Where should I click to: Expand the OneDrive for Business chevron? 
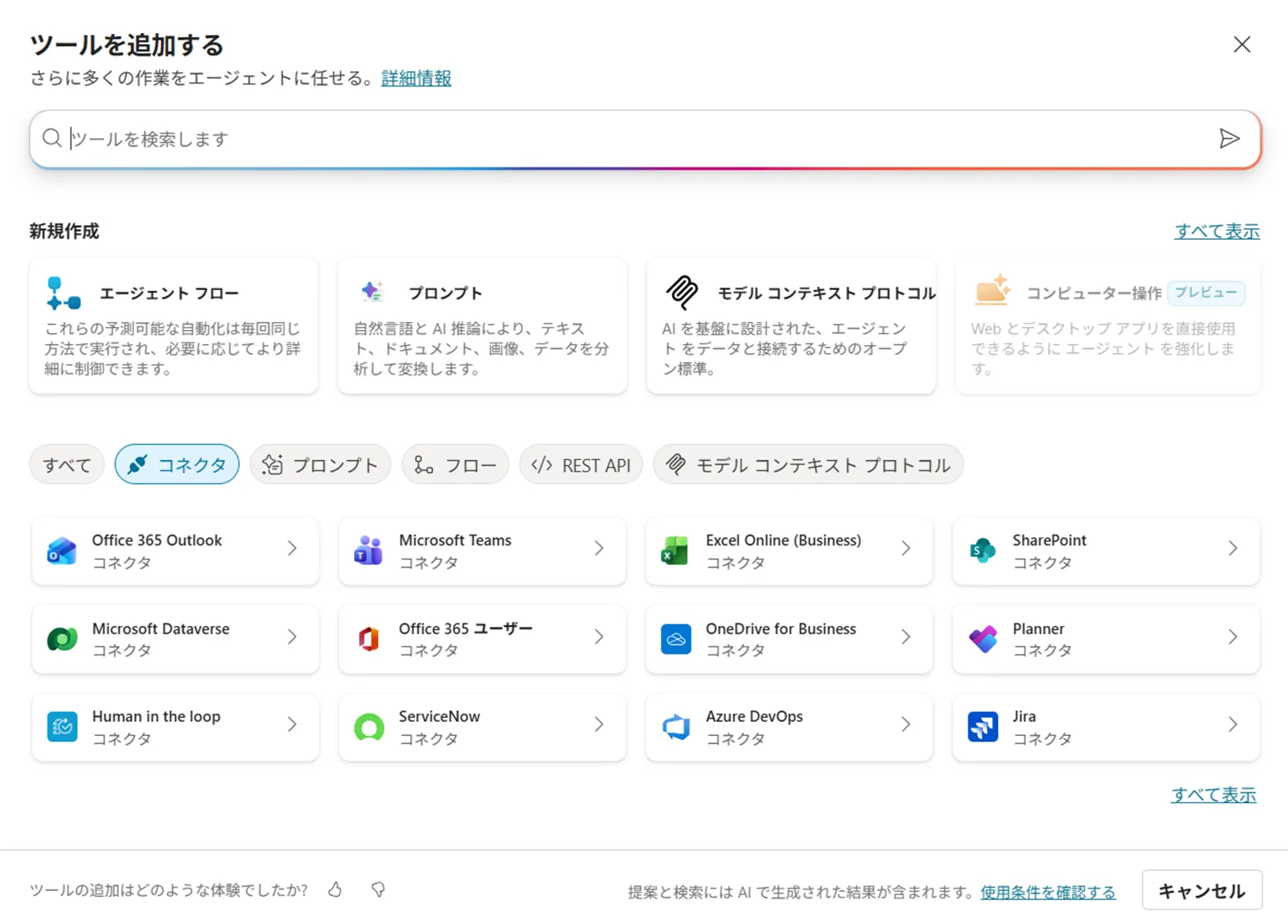click(906, 637)
